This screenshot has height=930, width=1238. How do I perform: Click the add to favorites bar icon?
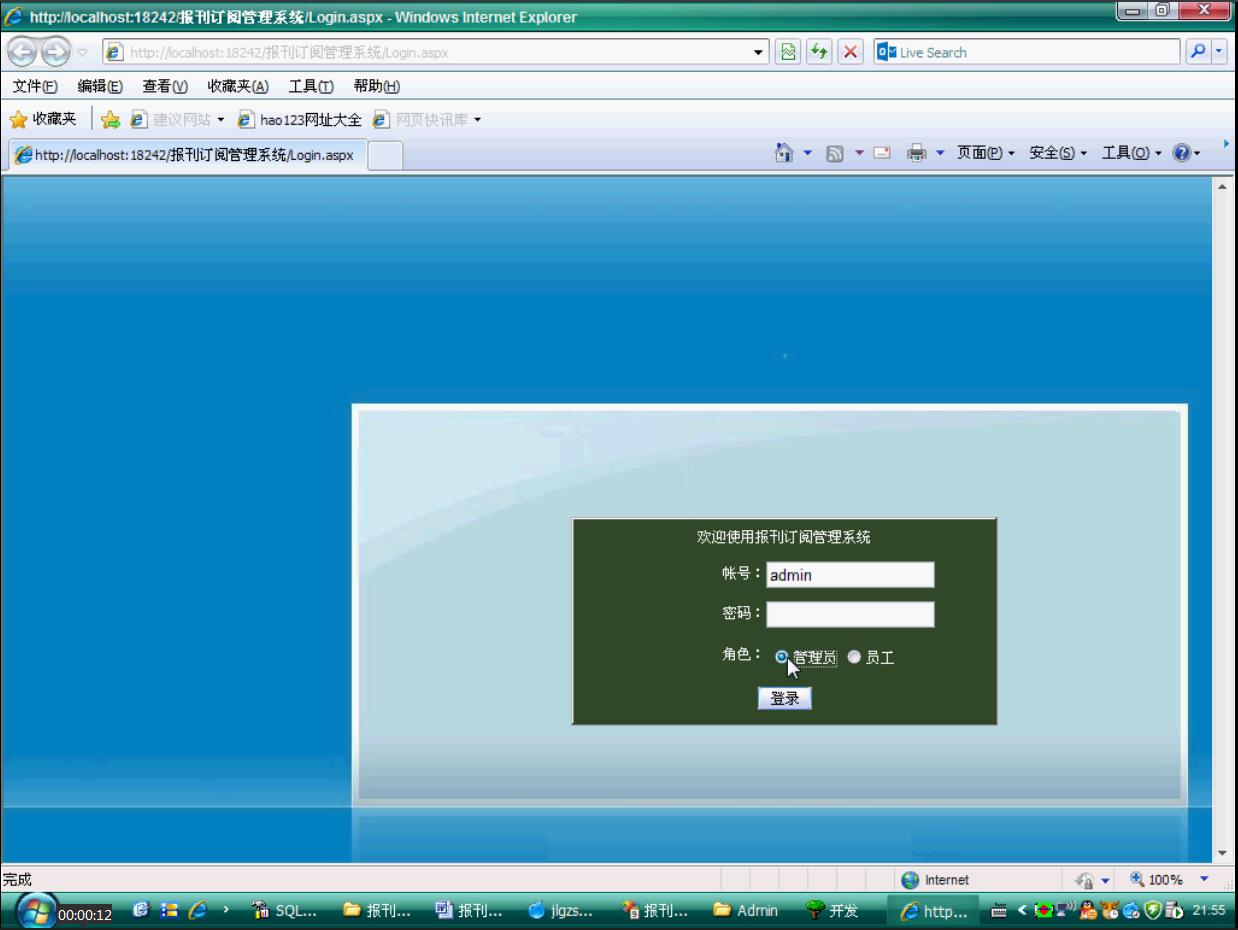[x=111, y=120]
